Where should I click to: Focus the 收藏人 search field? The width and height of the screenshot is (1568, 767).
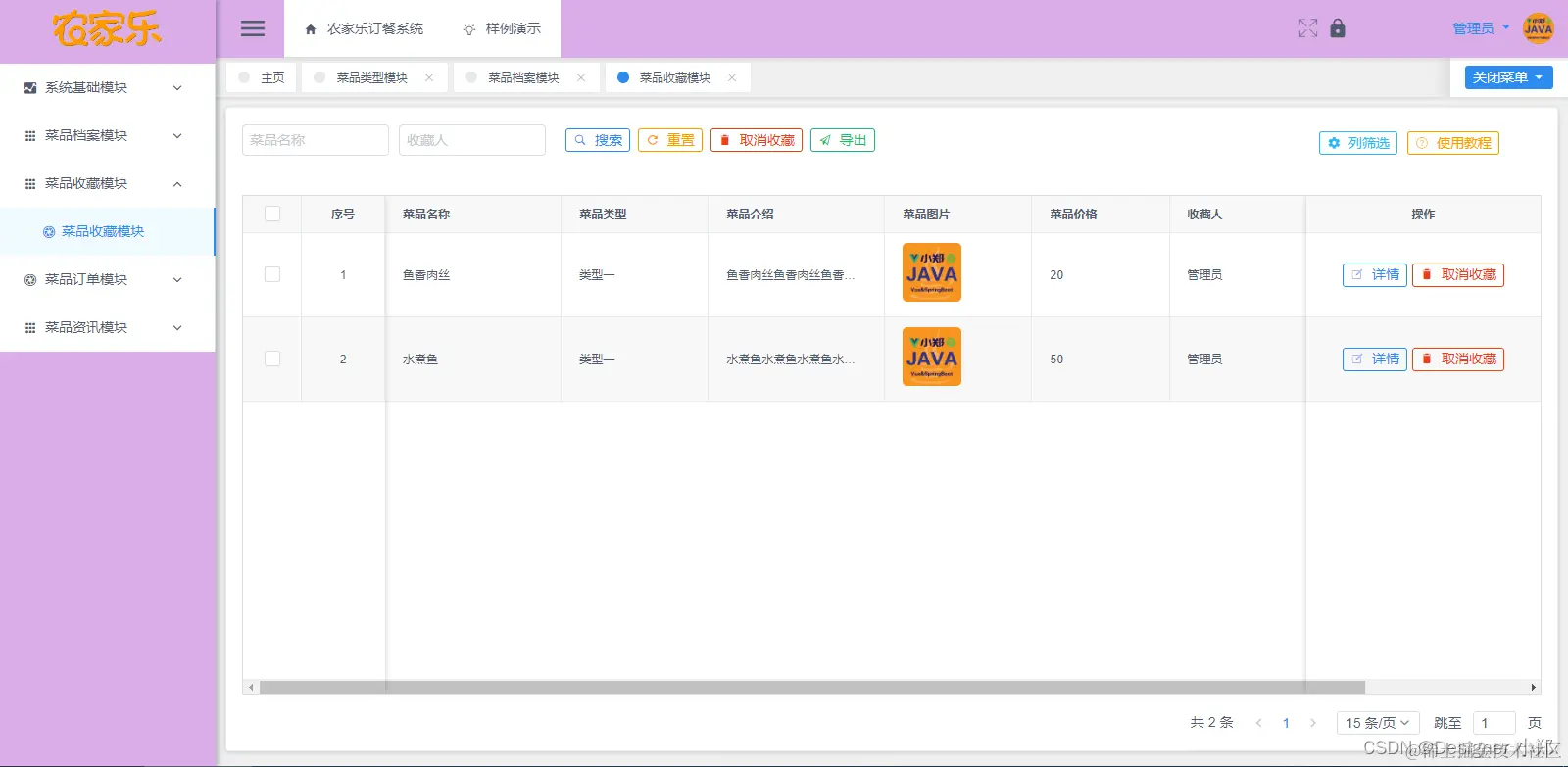click(472, 140)
